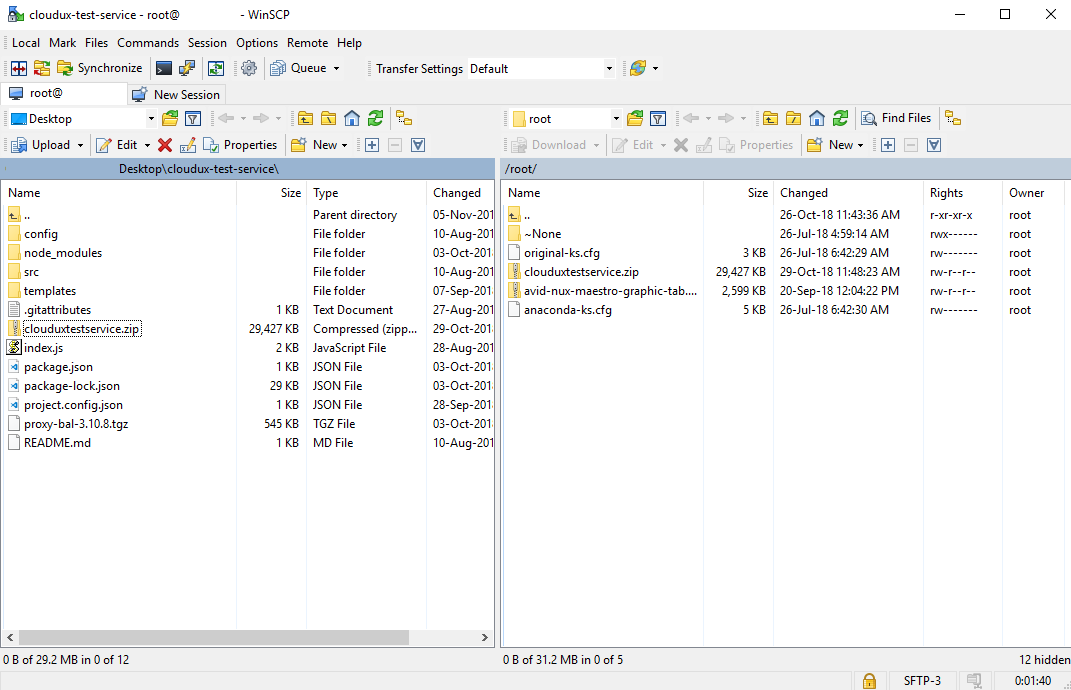The width and height of the screenshot is (1071, 690).
Task: Click the lock encryption icon in status bar
Action: click(869, 681)
